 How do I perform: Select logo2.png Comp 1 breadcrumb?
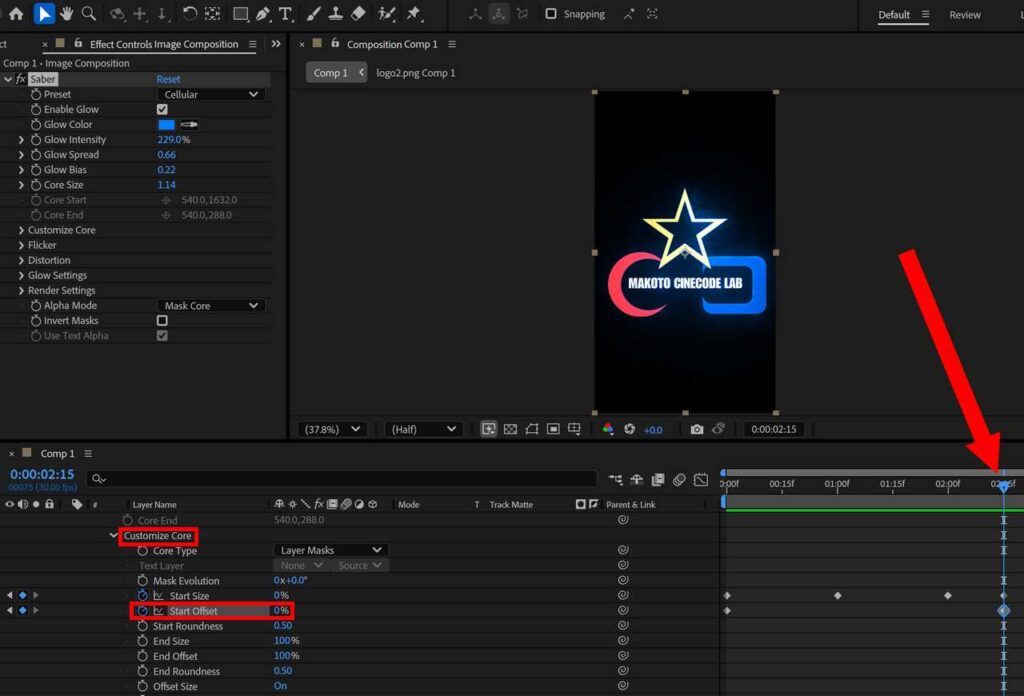tap(415, 72)
